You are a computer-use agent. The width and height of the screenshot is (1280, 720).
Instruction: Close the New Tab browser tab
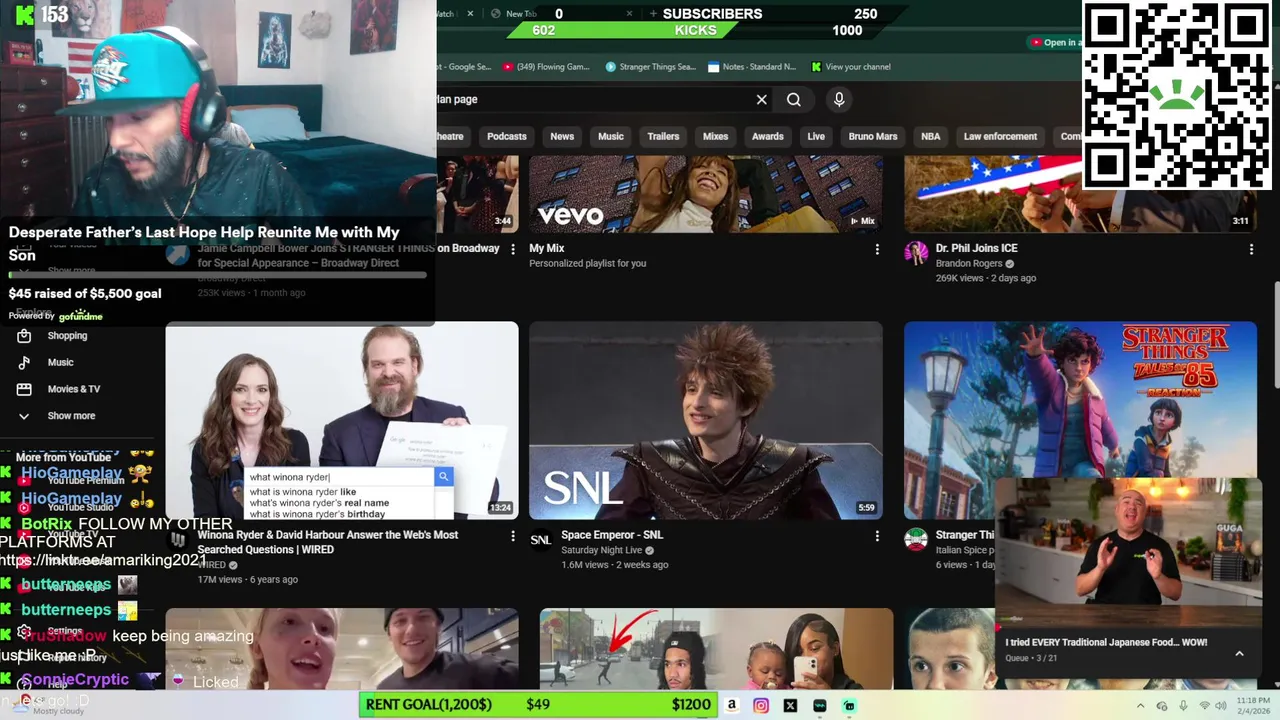click(x=629, y=14)
